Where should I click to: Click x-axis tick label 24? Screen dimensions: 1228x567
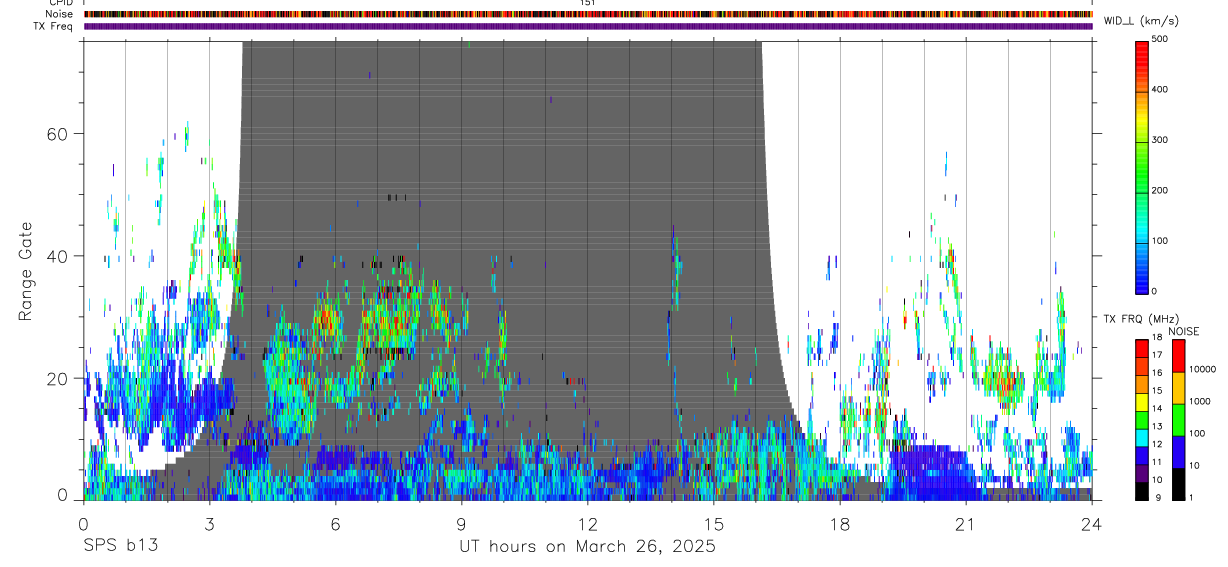1092,524
